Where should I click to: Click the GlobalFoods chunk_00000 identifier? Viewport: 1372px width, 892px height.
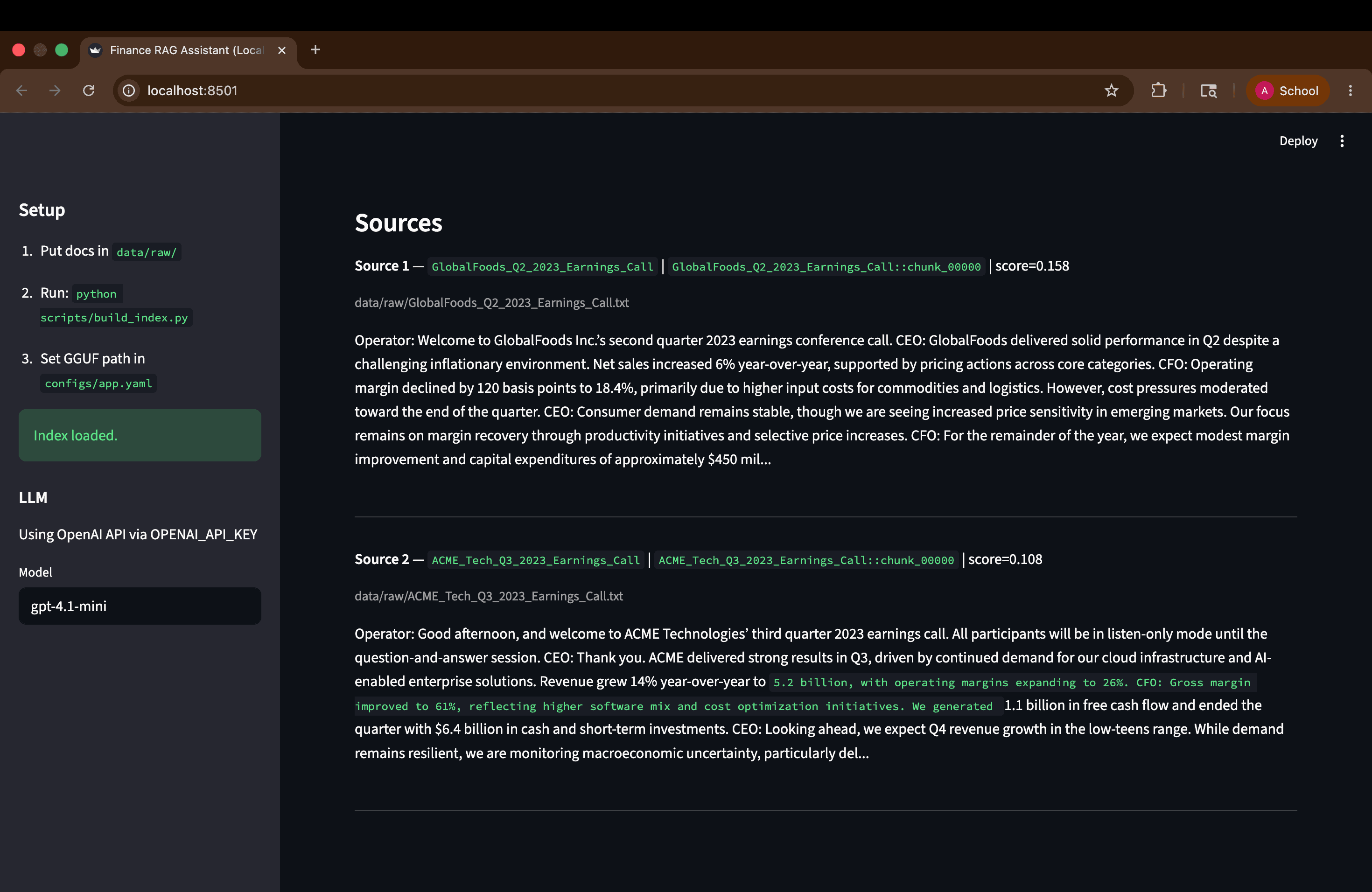(826, 266)
